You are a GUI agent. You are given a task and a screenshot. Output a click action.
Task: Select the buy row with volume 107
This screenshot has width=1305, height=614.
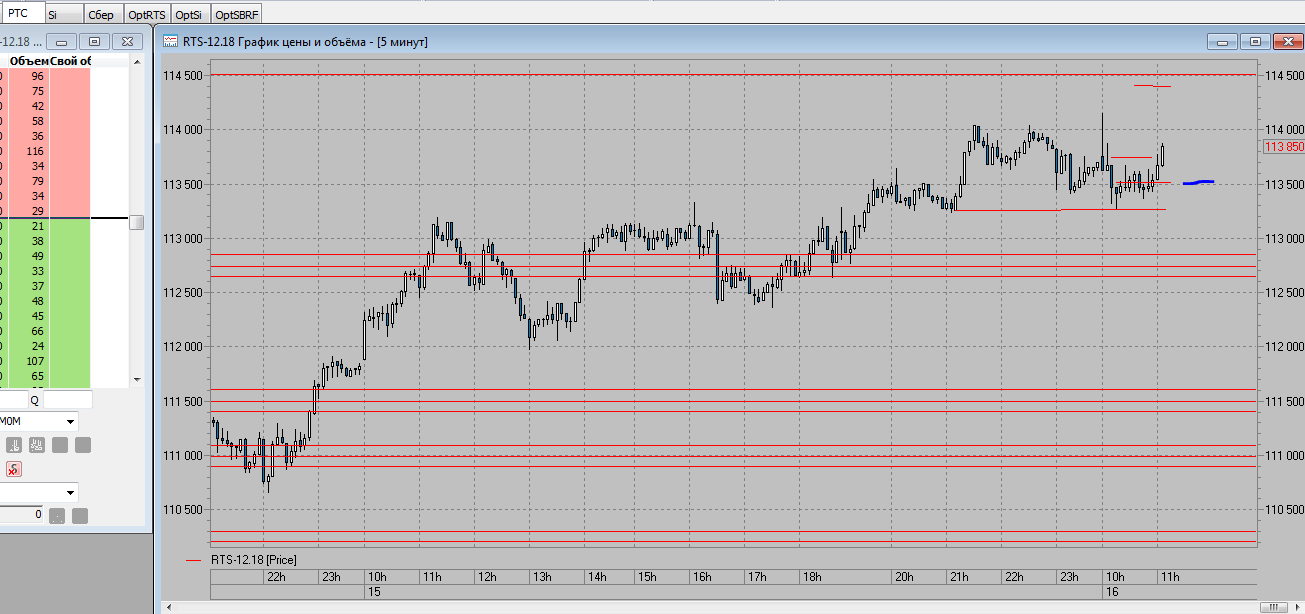[45, 361]
